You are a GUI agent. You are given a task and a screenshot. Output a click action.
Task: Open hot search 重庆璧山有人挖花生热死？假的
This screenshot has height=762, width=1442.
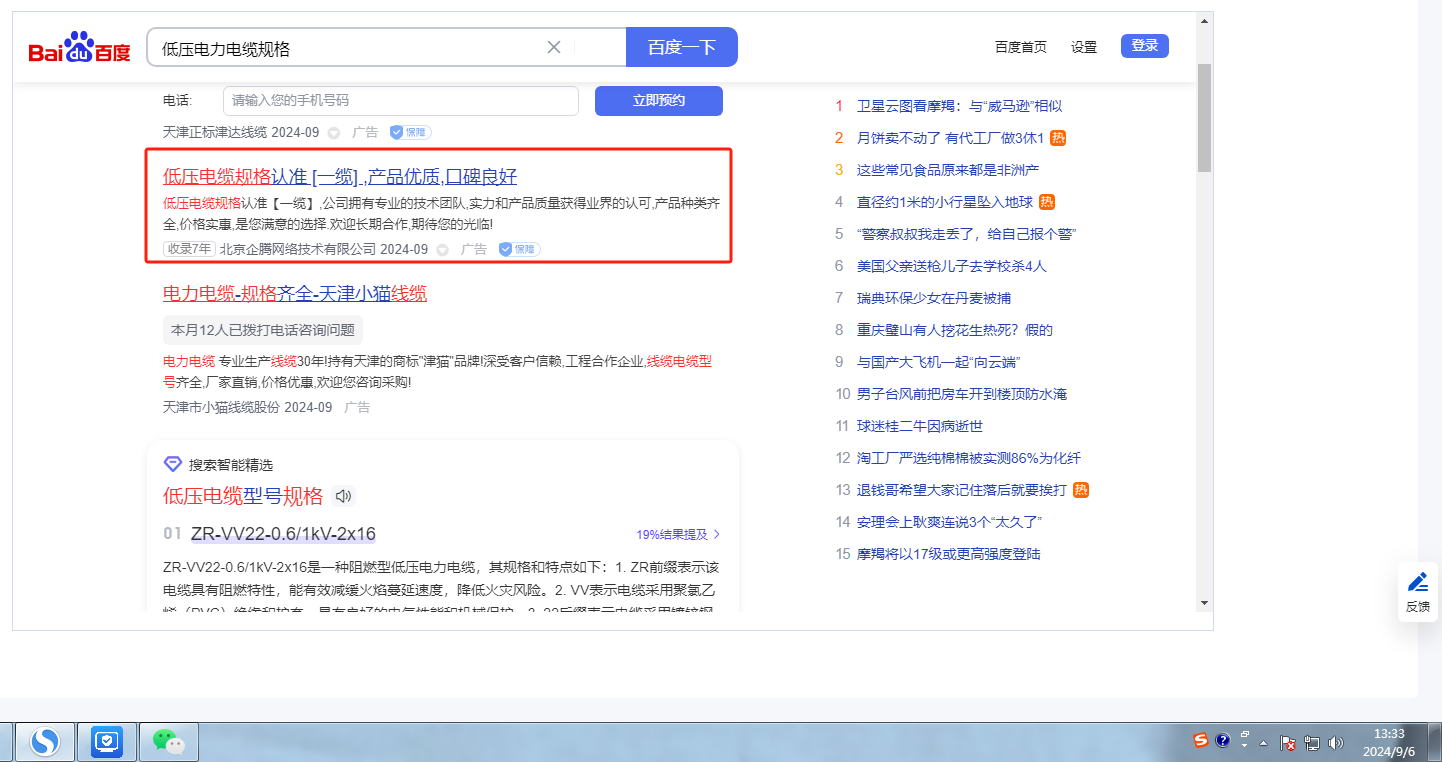(955, 330)
